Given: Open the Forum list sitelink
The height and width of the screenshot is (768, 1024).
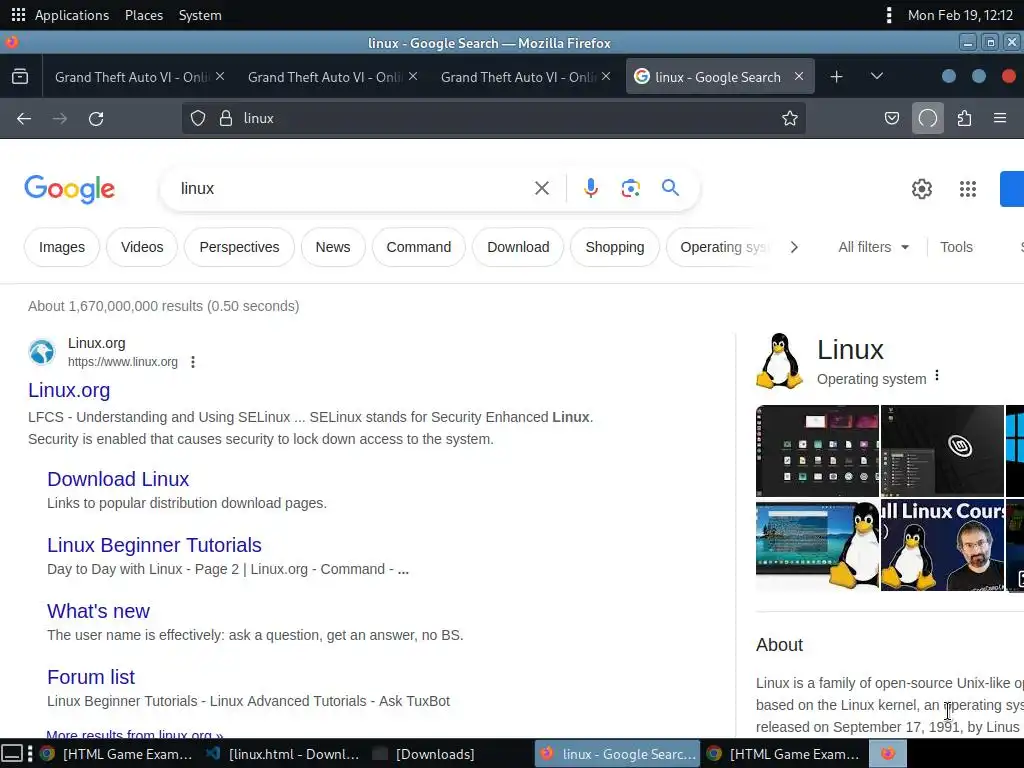Looking at the screenshot, I should tap(91, 677).
